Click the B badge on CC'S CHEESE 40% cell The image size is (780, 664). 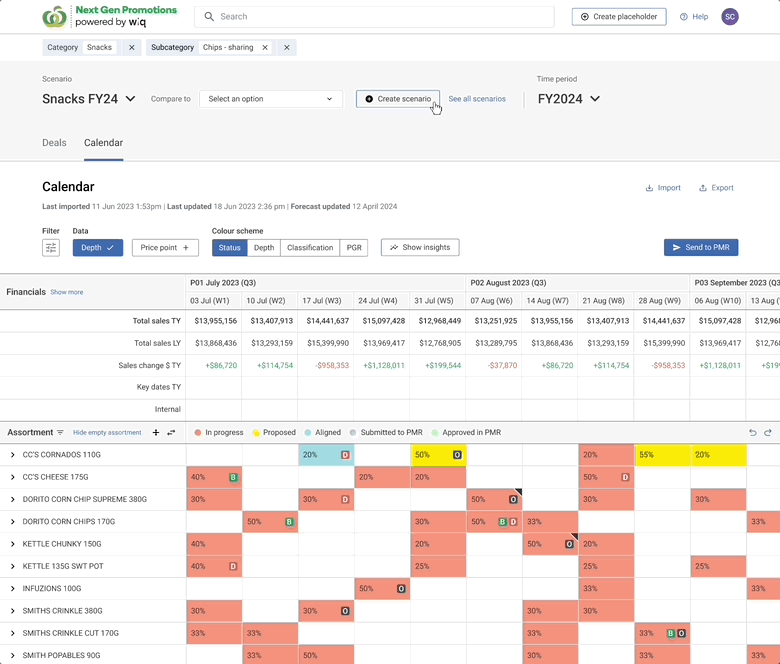(x=233, y=477)
